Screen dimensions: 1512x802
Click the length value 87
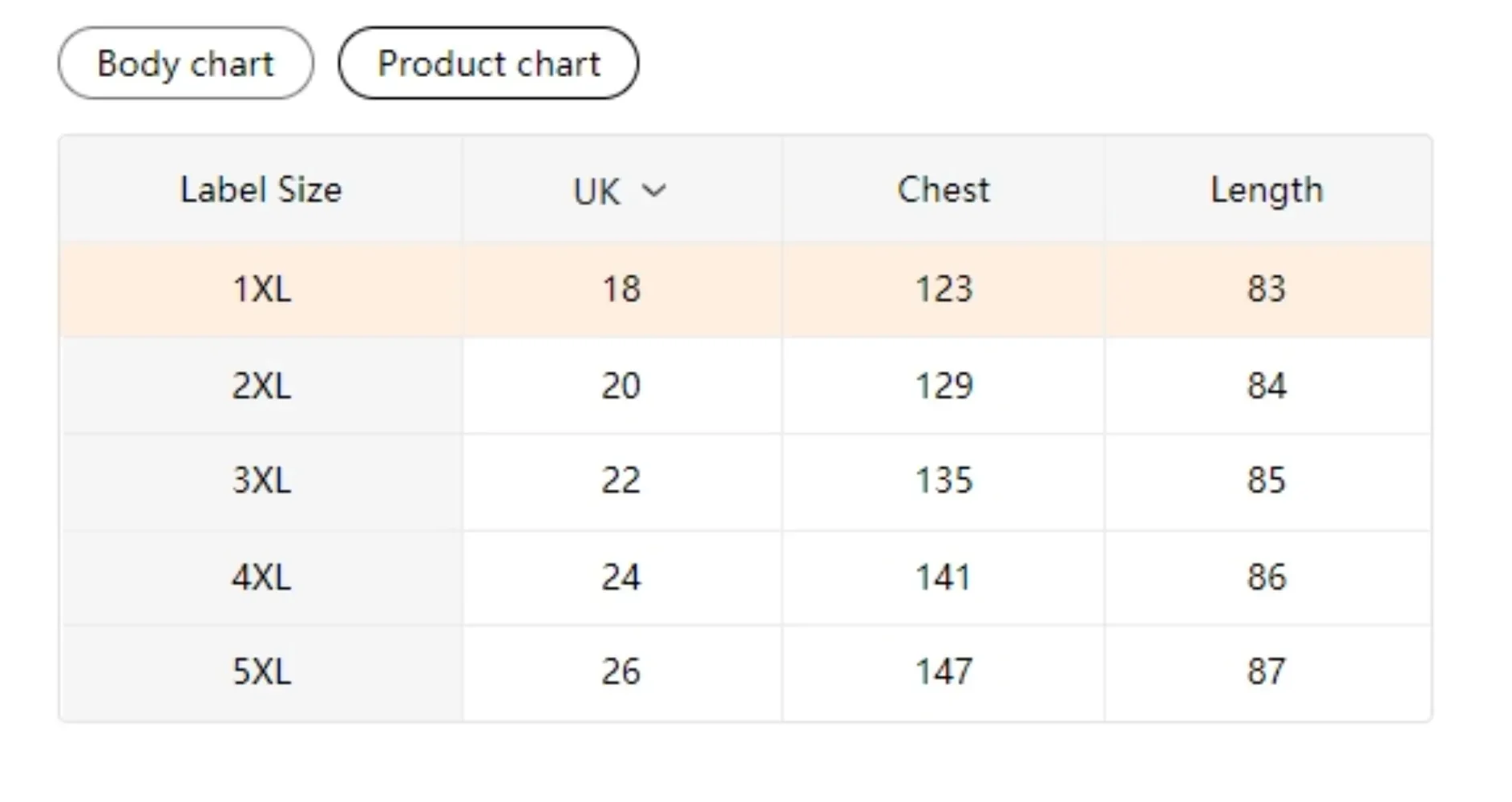coord(1266,671)
